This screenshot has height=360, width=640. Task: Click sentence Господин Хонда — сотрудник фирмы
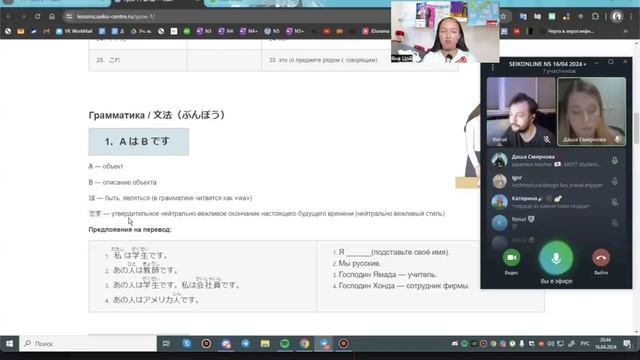coord(404,286)
